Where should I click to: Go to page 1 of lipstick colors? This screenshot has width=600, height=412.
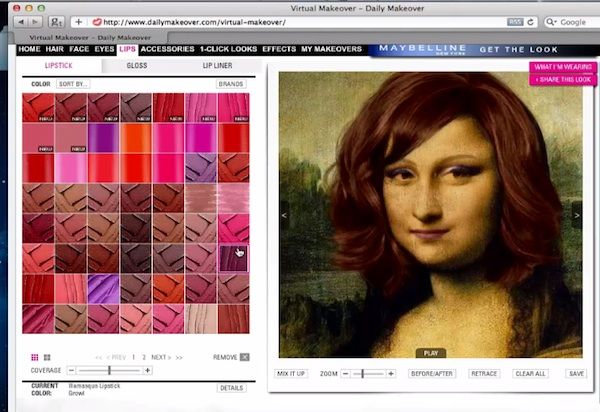pos(133,357)
